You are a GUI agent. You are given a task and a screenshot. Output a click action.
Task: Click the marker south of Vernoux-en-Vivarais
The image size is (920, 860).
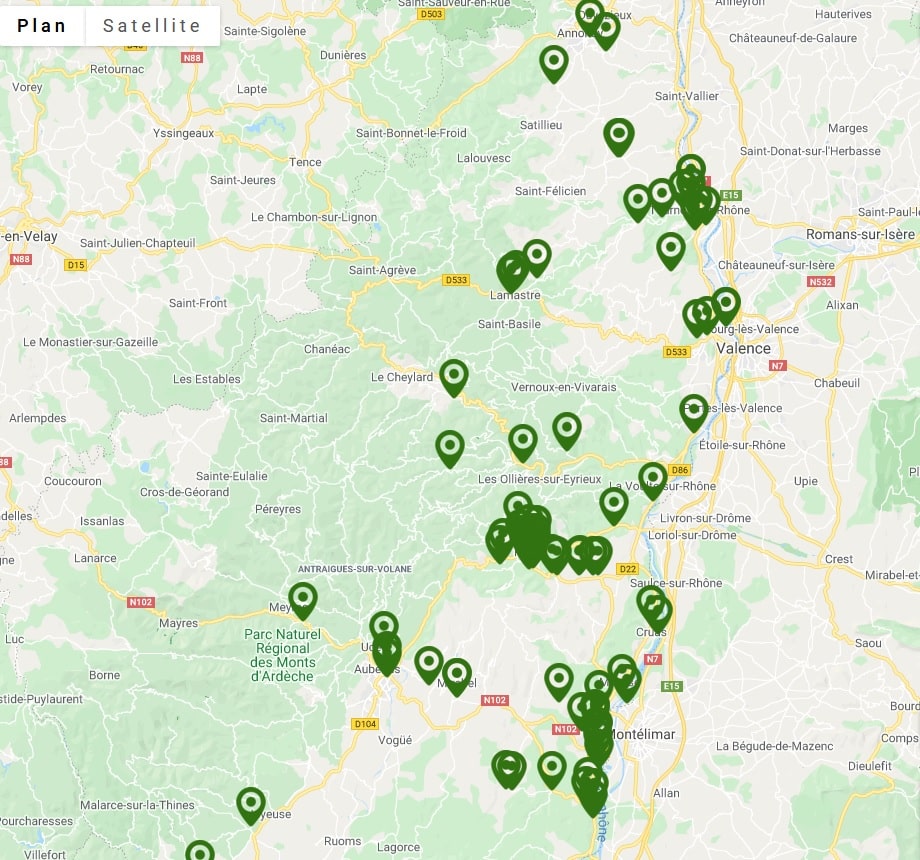tap(567, 429)
